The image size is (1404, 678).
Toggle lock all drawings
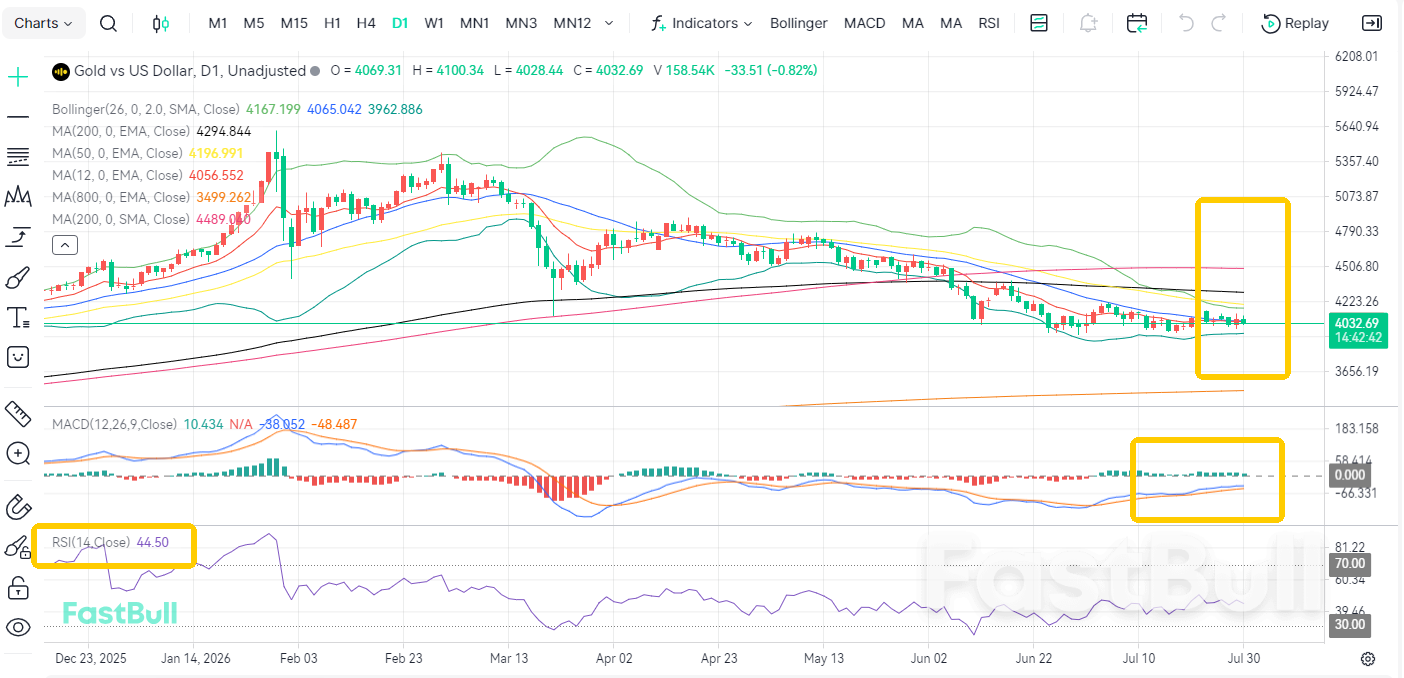pyautogui.click(x=18, y=587)
